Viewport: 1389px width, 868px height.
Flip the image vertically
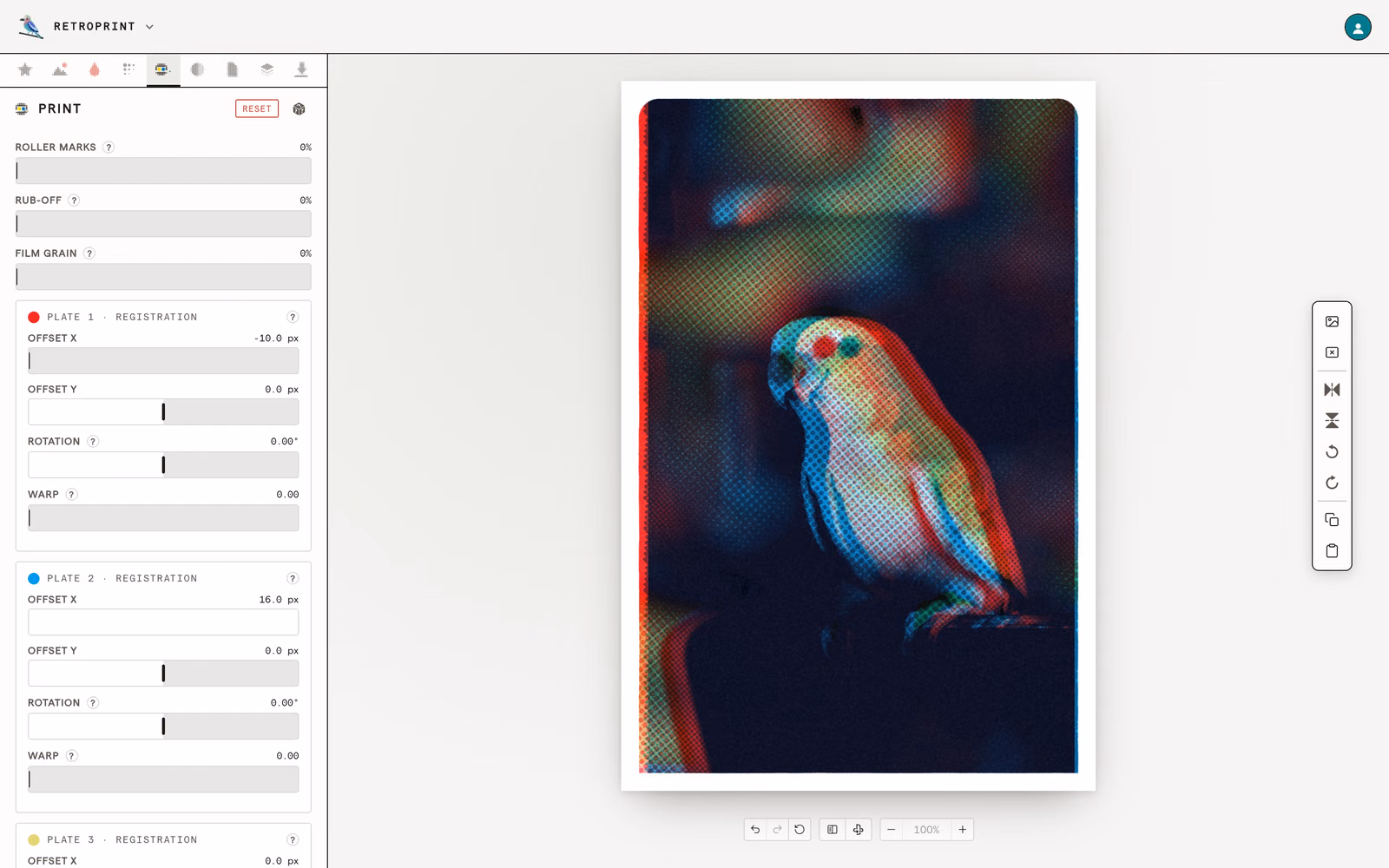(x=1332, y=421)
